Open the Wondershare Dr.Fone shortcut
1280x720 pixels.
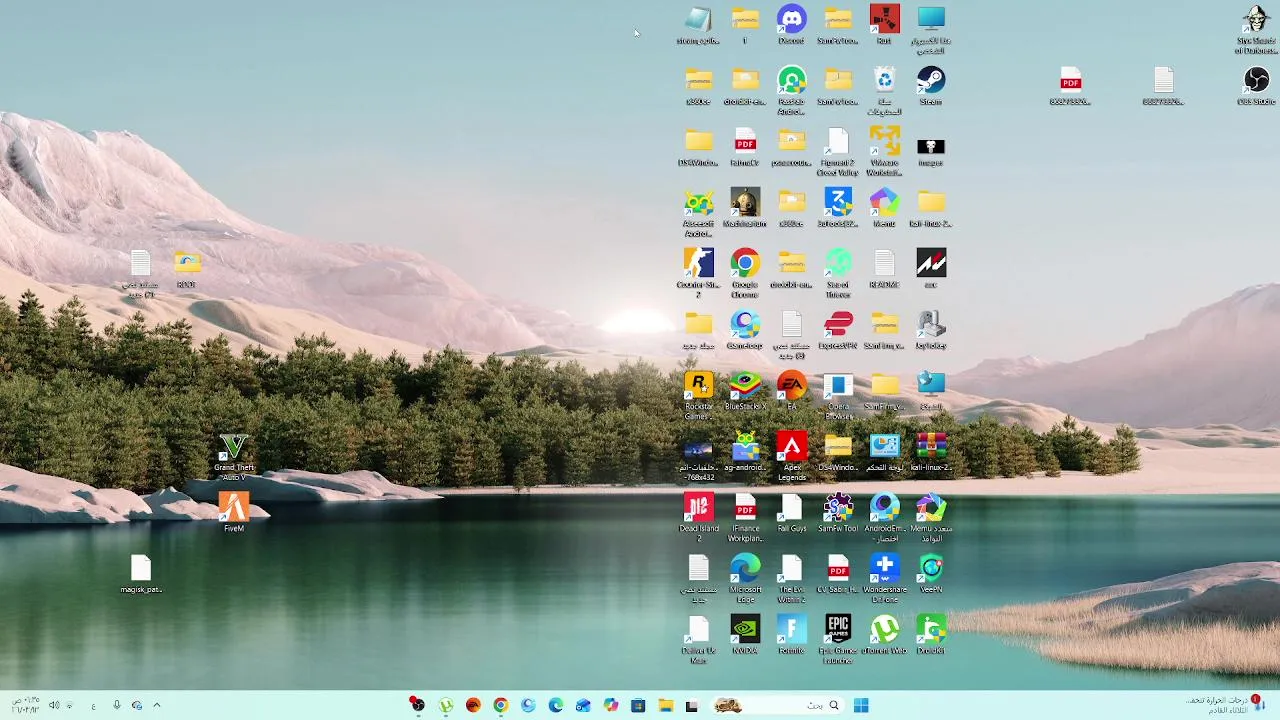[884, 579]
